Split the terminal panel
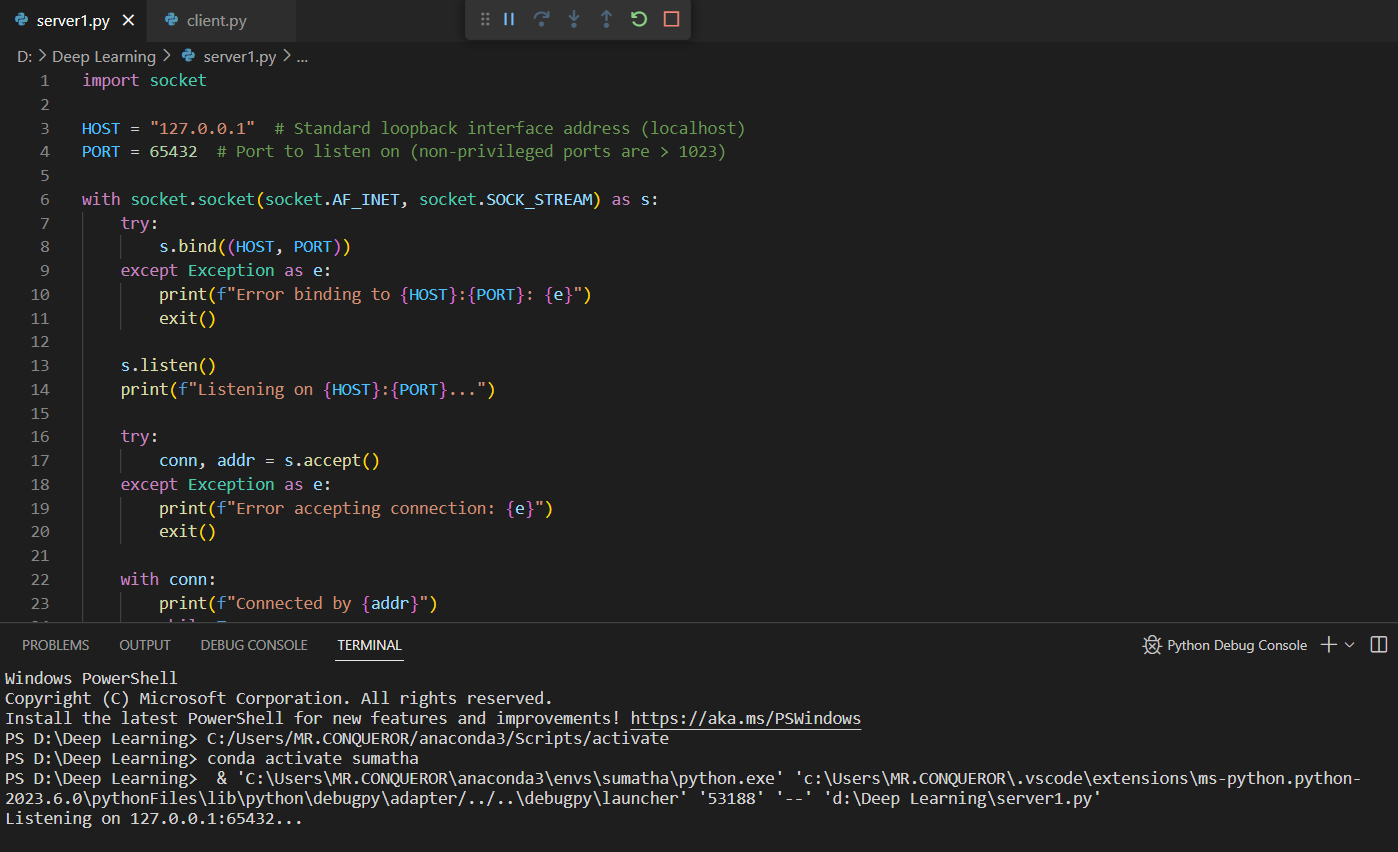The image size is (1398, 852). click(x=1378, y=645)
